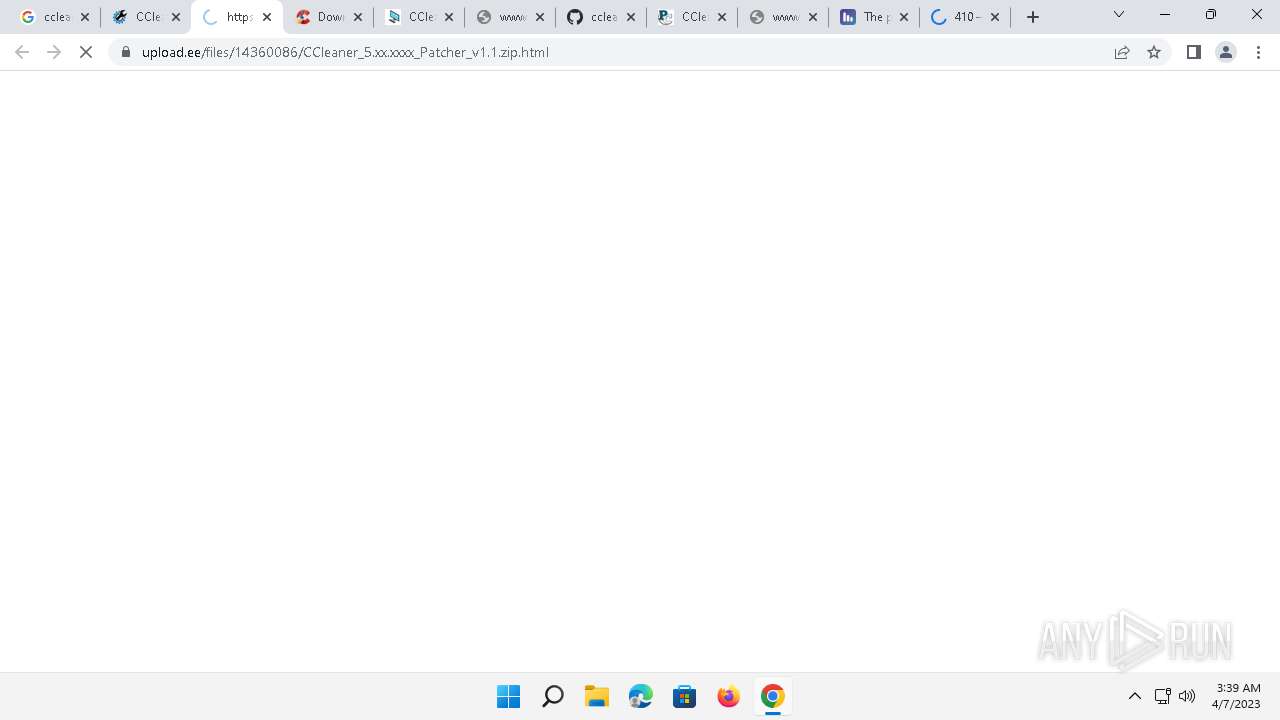Screen dimensions: 1280x720
Task: Share this page with the share icon
Action: point(1122,52)
